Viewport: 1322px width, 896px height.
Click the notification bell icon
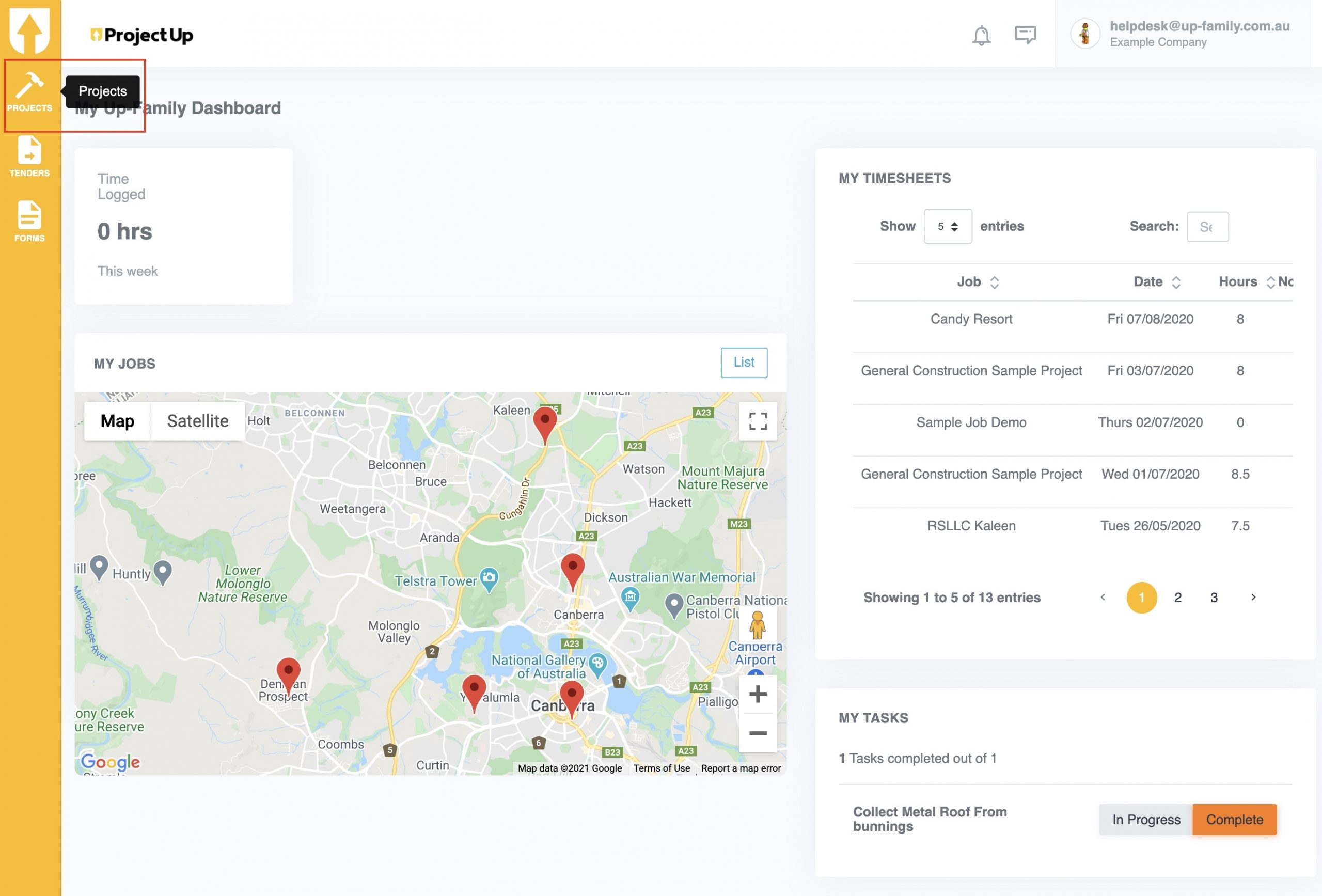tap(981, 35)
